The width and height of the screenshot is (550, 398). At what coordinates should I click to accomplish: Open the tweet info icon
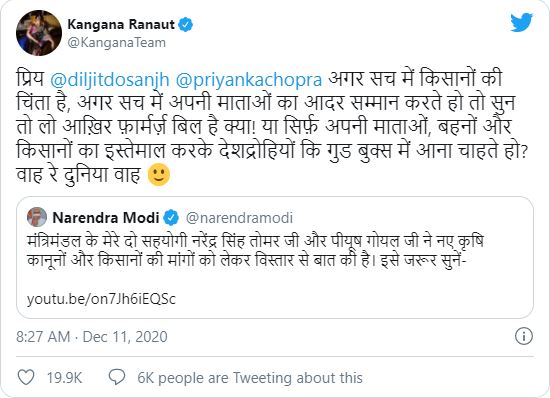pyautogui.click(x=524, y=336)
